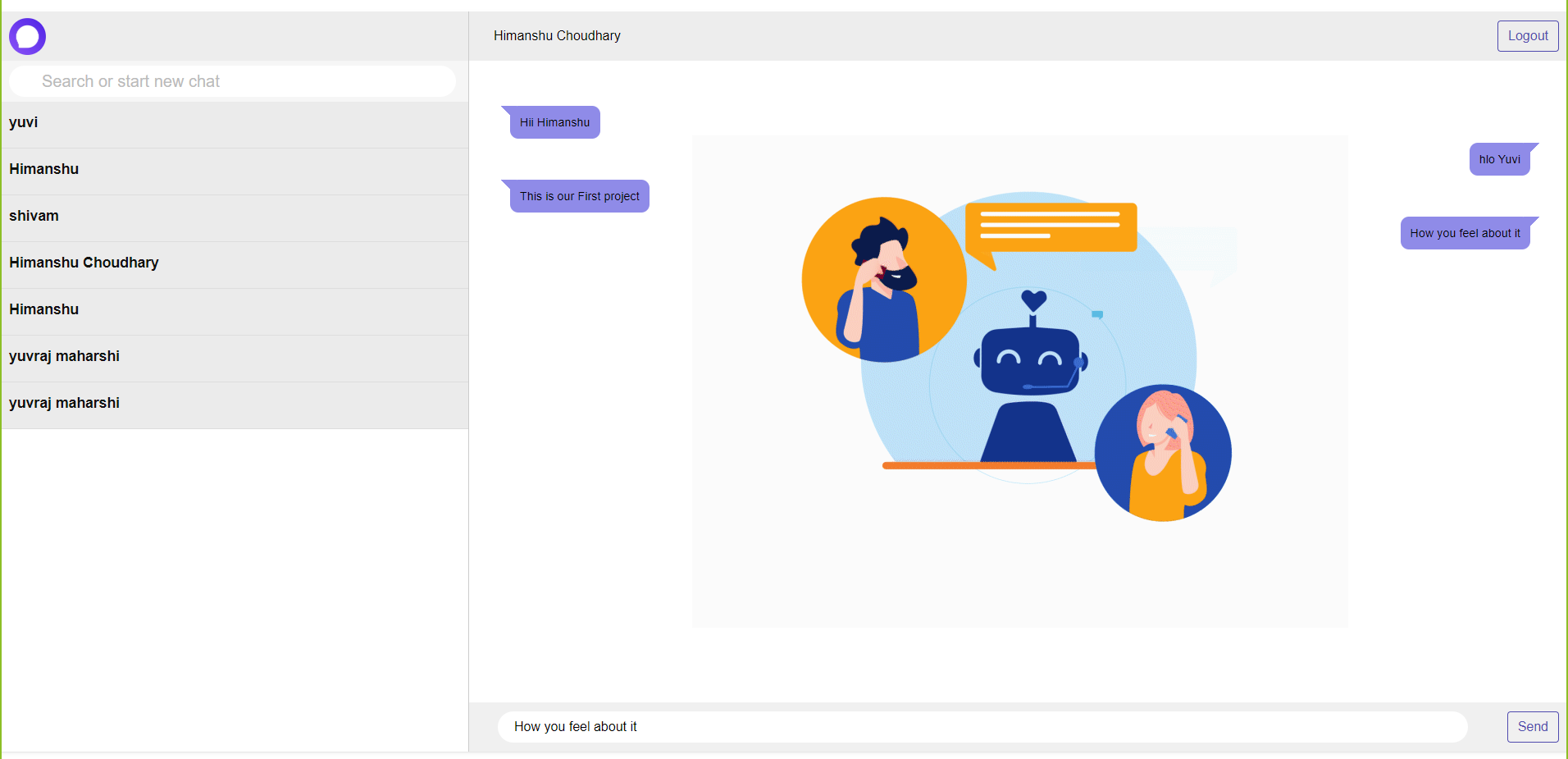Click the woman on phone in the illustration

click(1163, 453)
